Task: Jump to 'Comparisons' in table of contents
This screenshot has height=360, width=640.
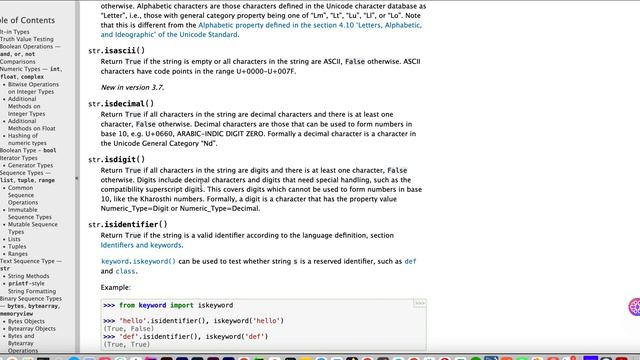Action: (x=18, y=62)
